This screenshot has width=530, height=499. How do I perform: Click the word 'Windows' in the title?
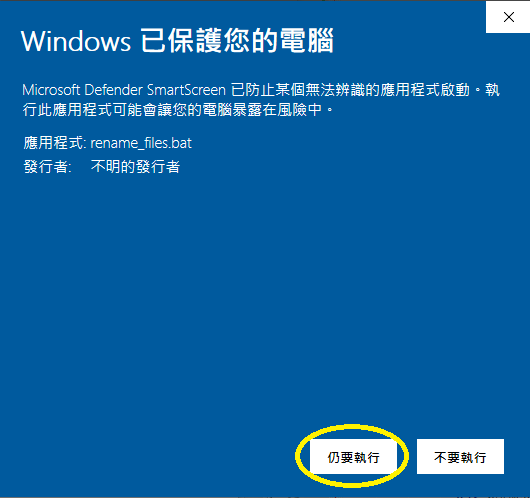[76, 42]
